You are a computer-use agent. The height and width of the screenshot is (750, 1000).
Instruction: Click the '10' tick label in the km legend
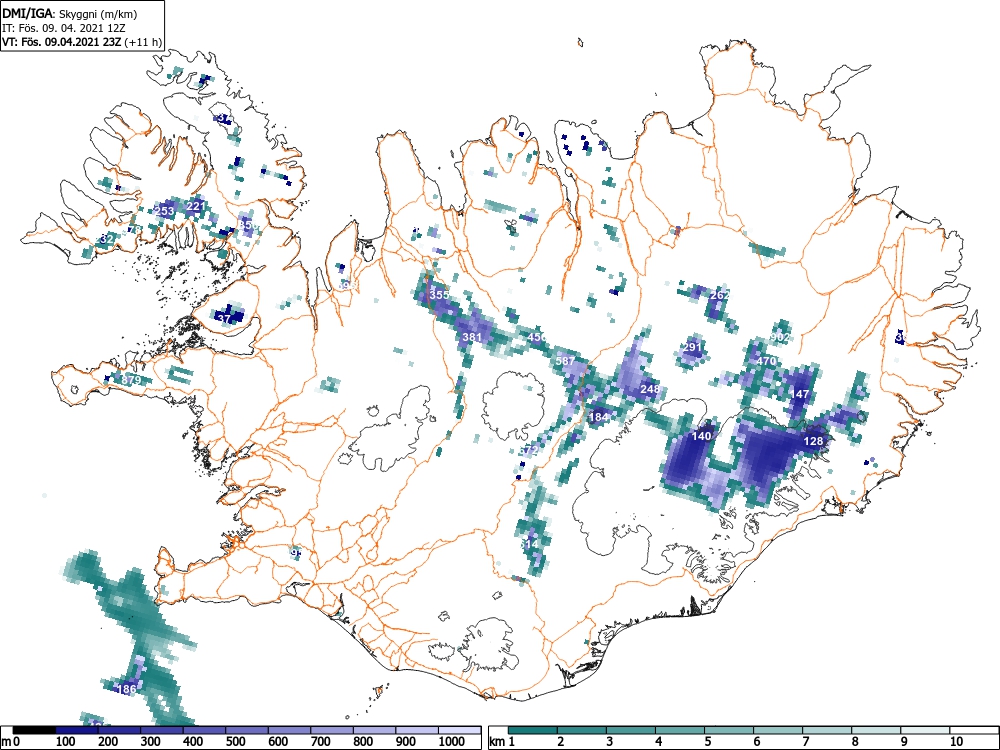point(955,742)
